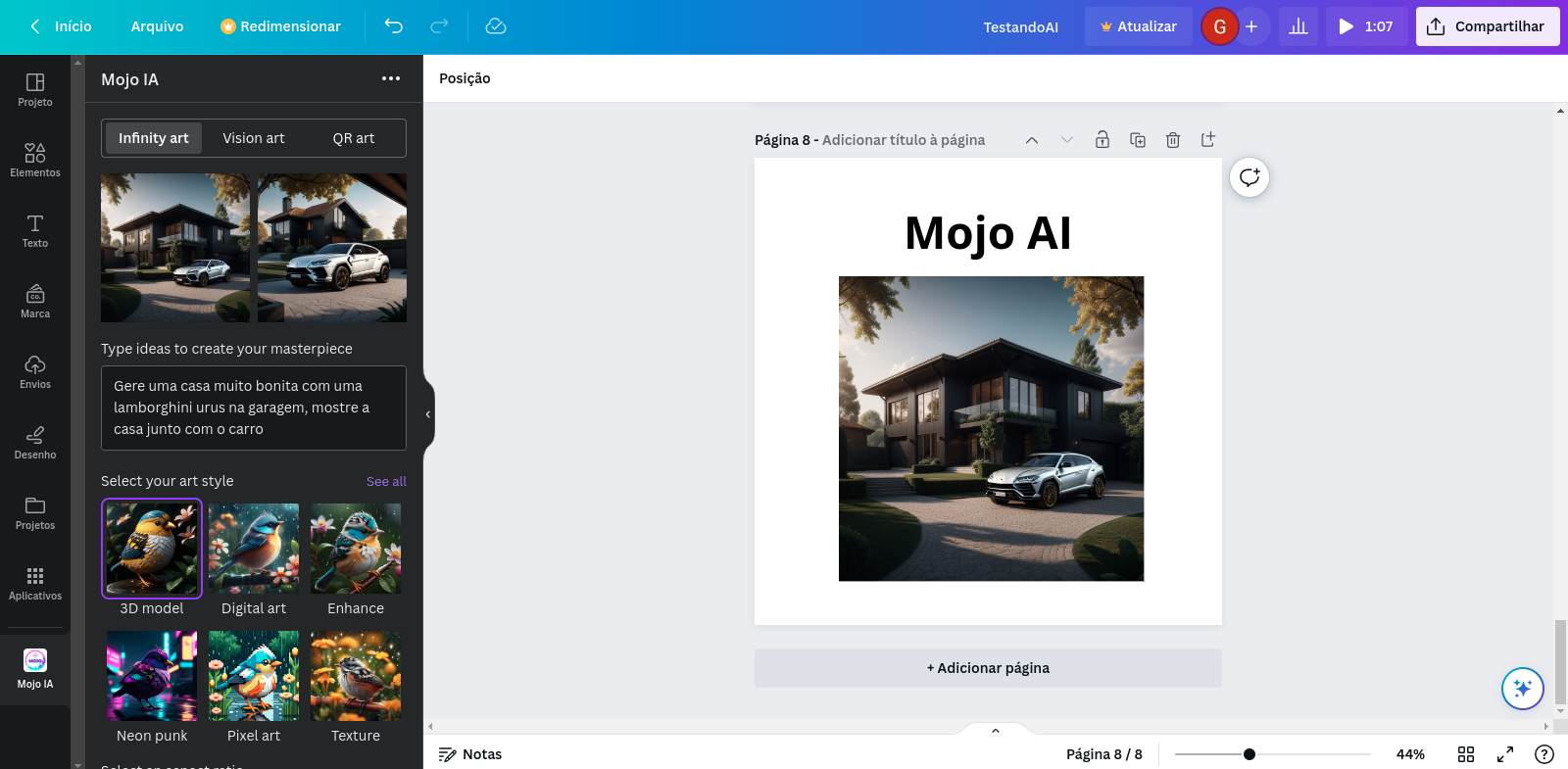This screenshot has height=769, width=1568.
Task: Switch to the Infinity art tab
Action: 154,138
